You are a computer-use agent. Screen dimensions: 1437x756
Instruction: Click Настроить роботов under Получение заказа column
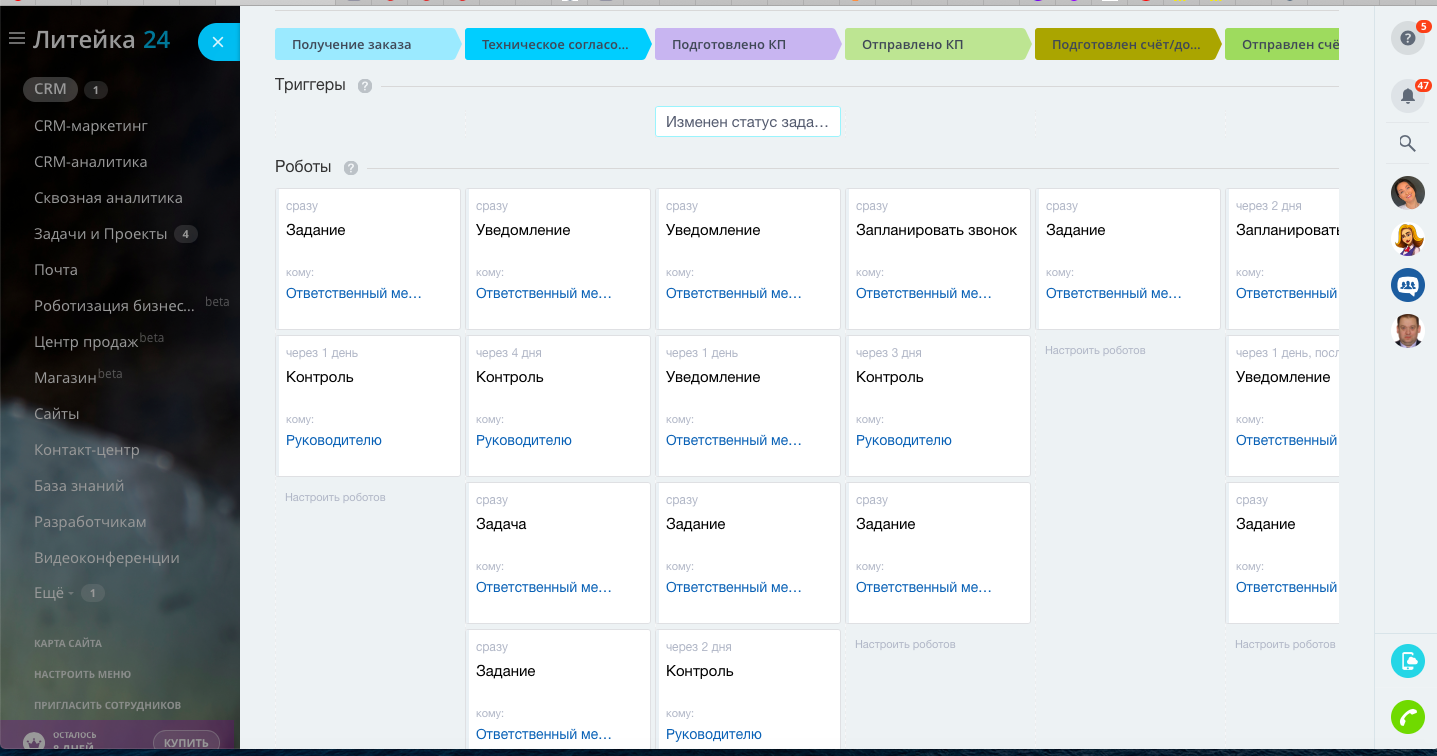335,497
